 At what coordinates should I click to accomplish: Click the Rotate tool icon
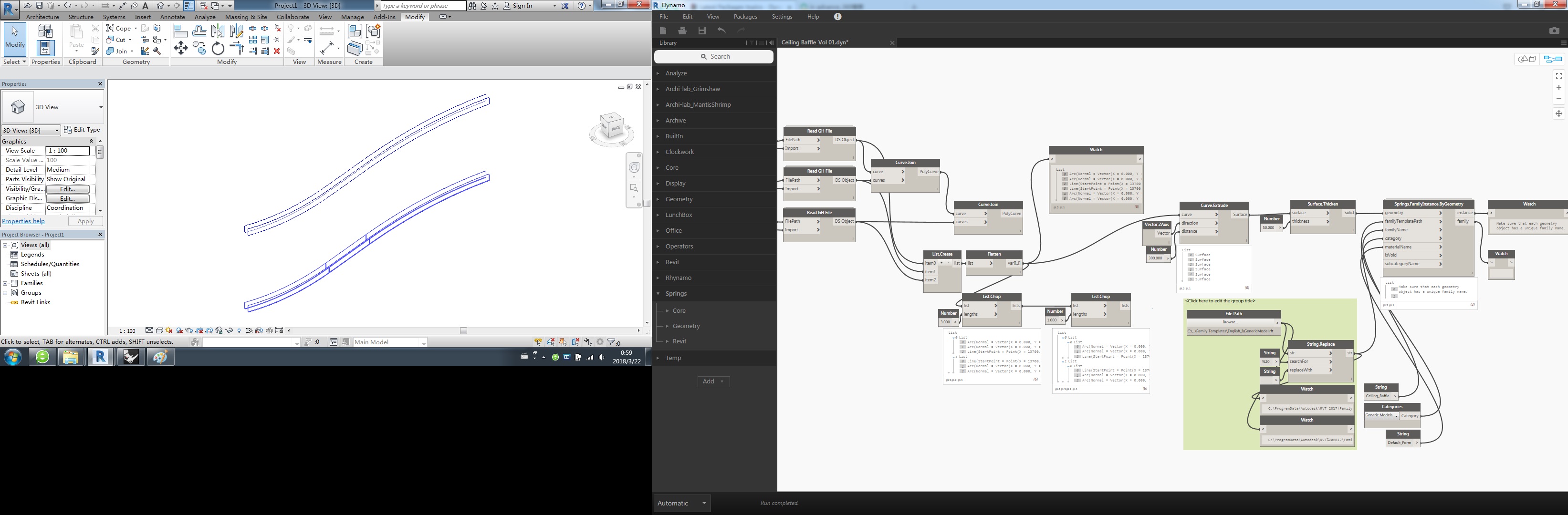pos(218,49)
